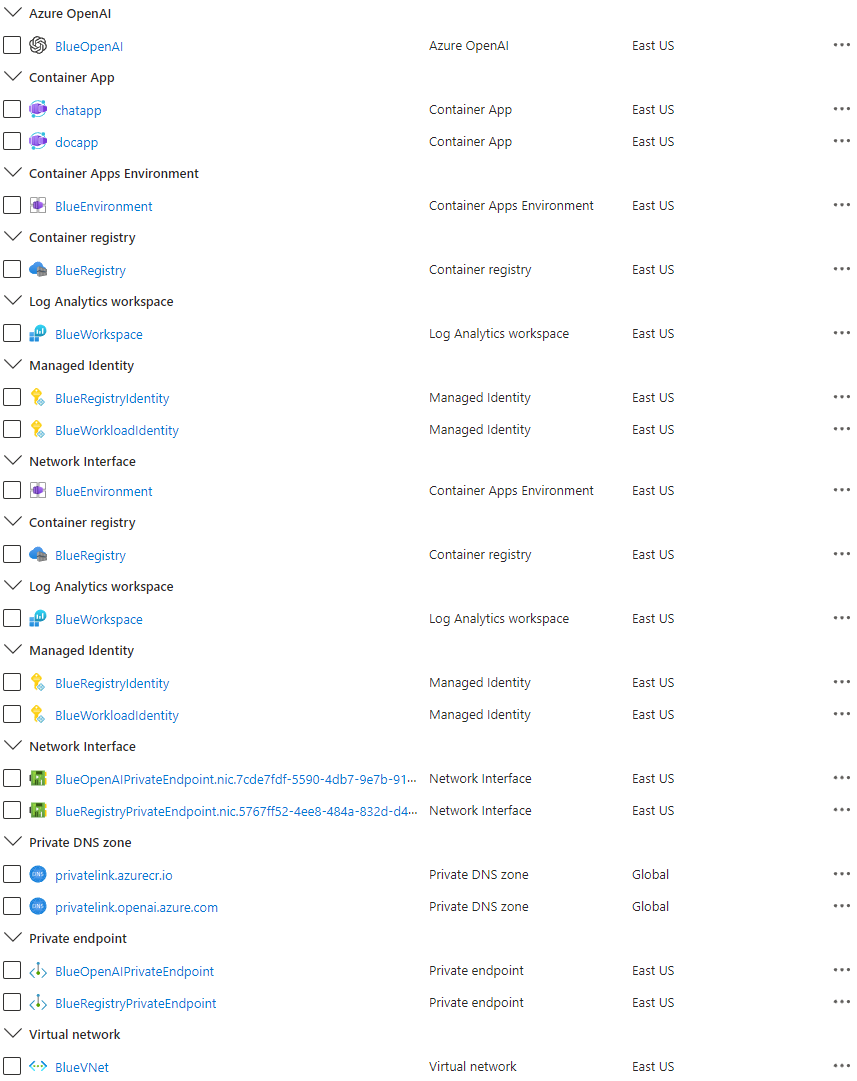
Task: Collapse the Container App group
Action: pyautogui.click(x=12, y=77)
